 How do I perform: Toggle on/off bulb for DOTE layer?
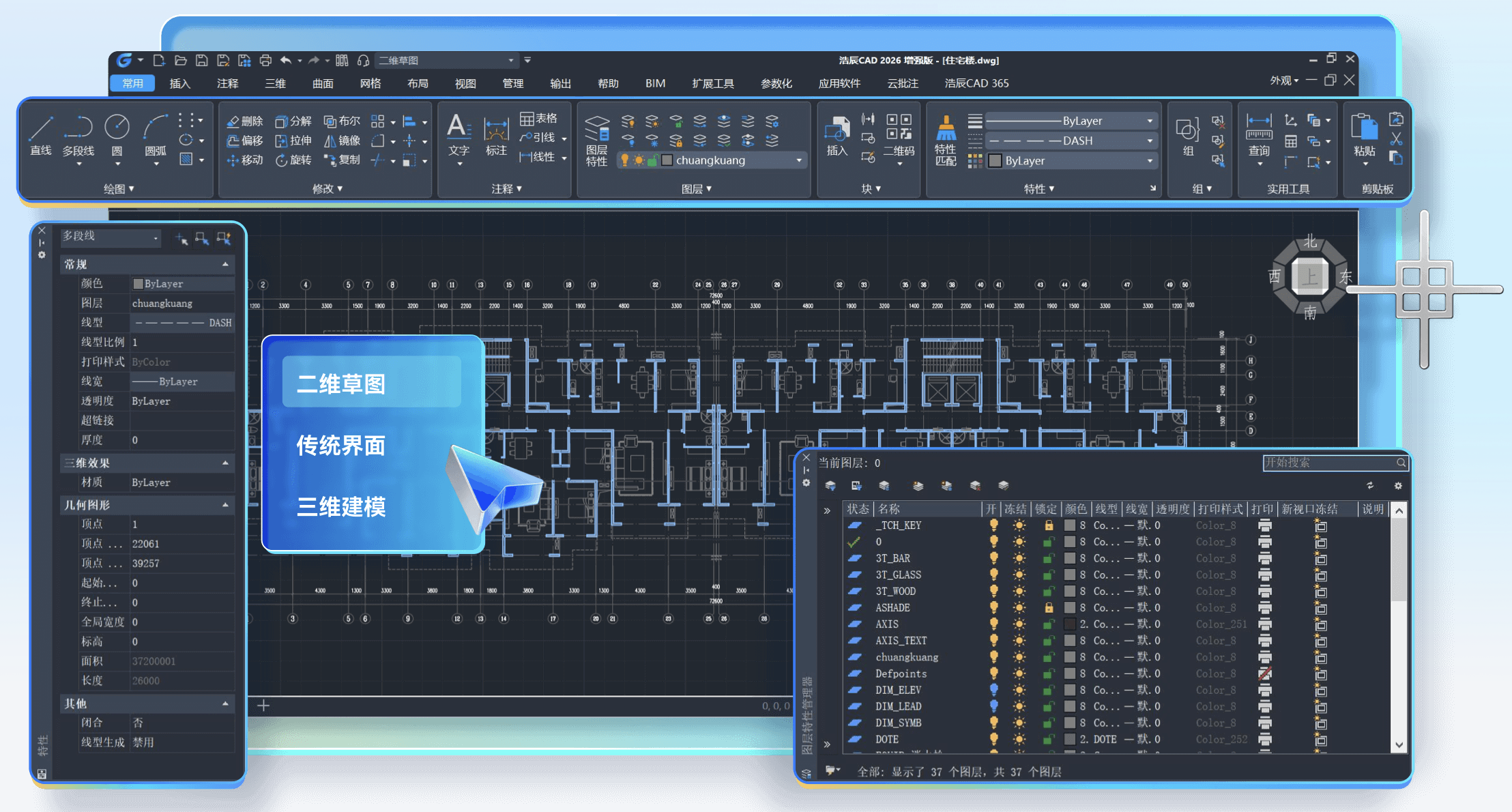click(x=993, y=739)
